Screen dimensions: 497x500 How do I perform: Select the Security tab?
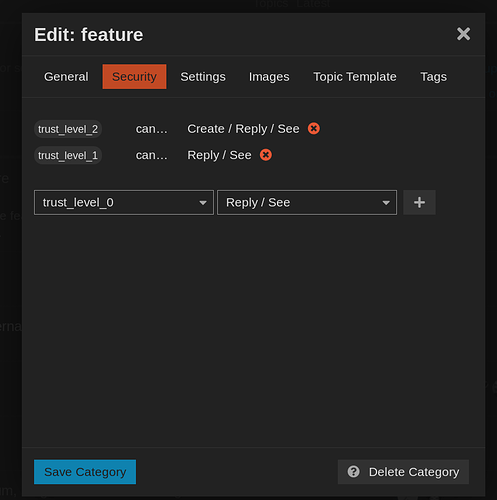(134, 77)
